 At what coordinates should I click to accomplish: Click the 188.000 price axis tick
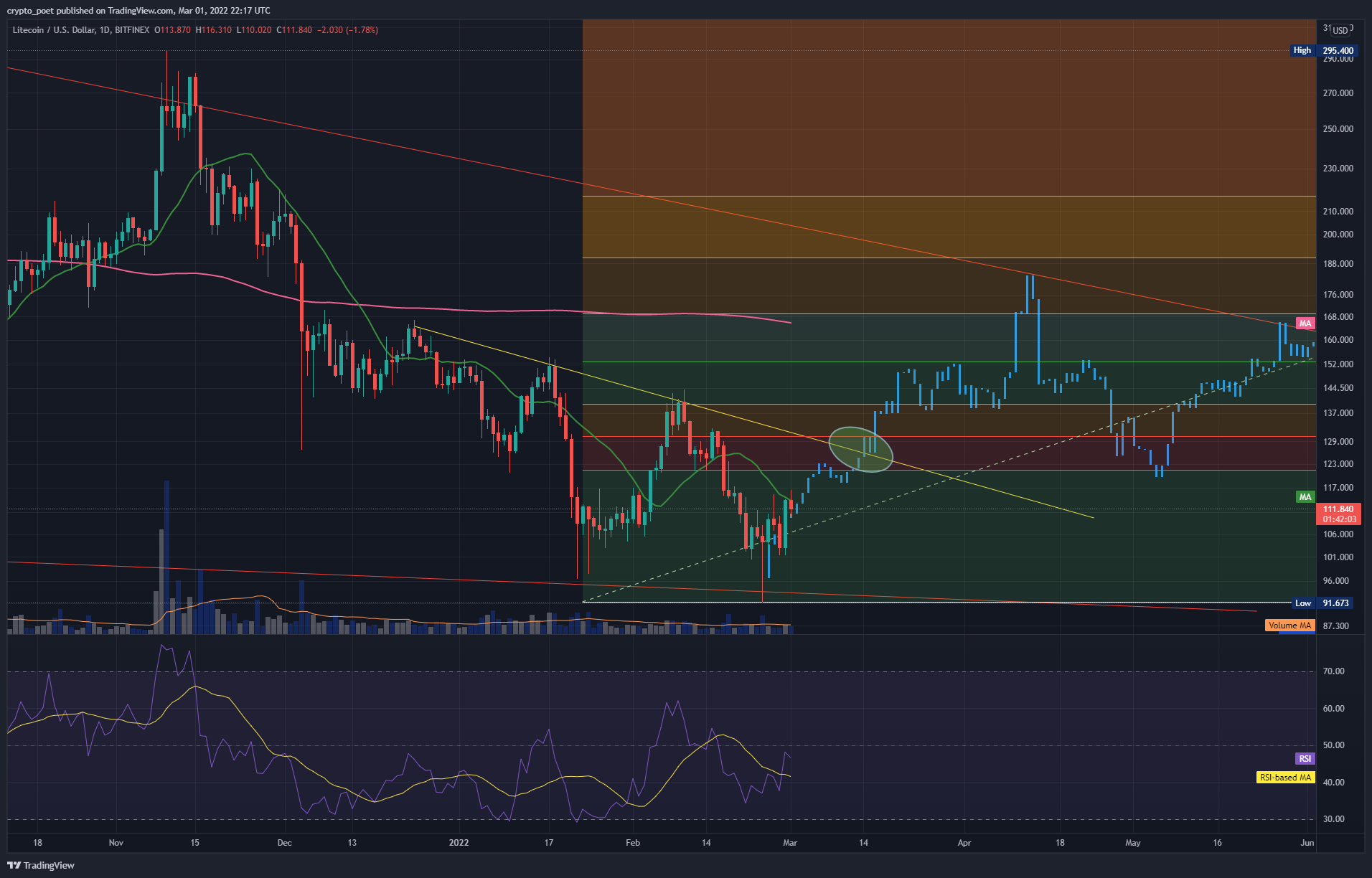click(x=1338, y=264)
